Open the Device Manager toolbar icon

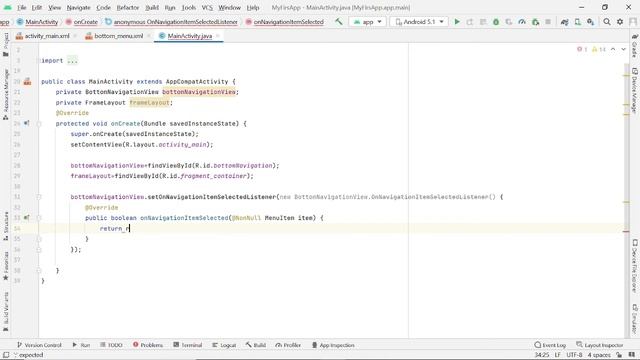pos(578,22)
